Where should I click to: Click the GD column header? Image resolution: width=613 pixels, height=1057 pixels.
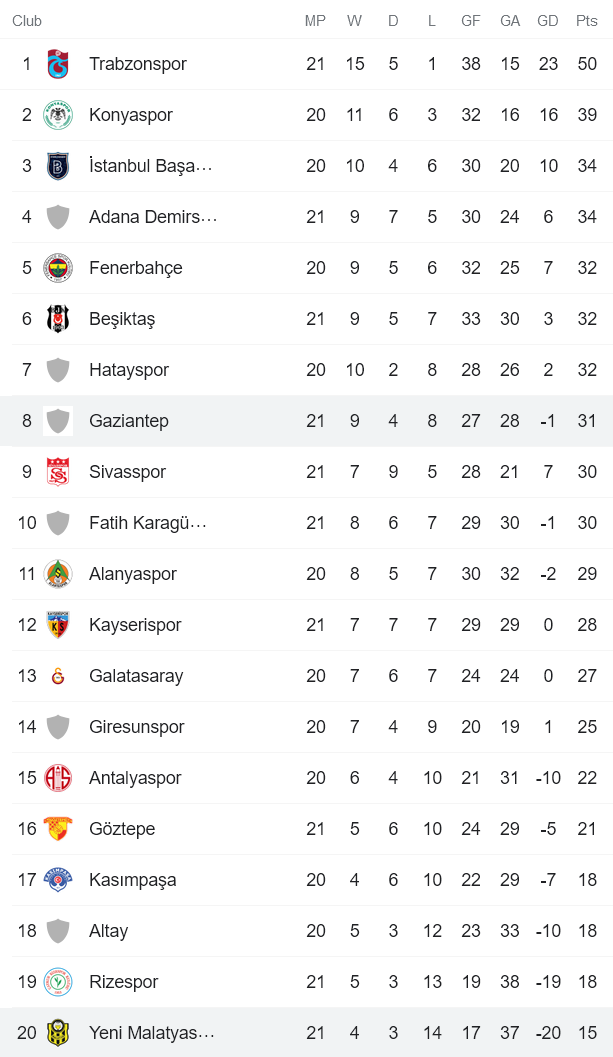[x=547, y=20]
